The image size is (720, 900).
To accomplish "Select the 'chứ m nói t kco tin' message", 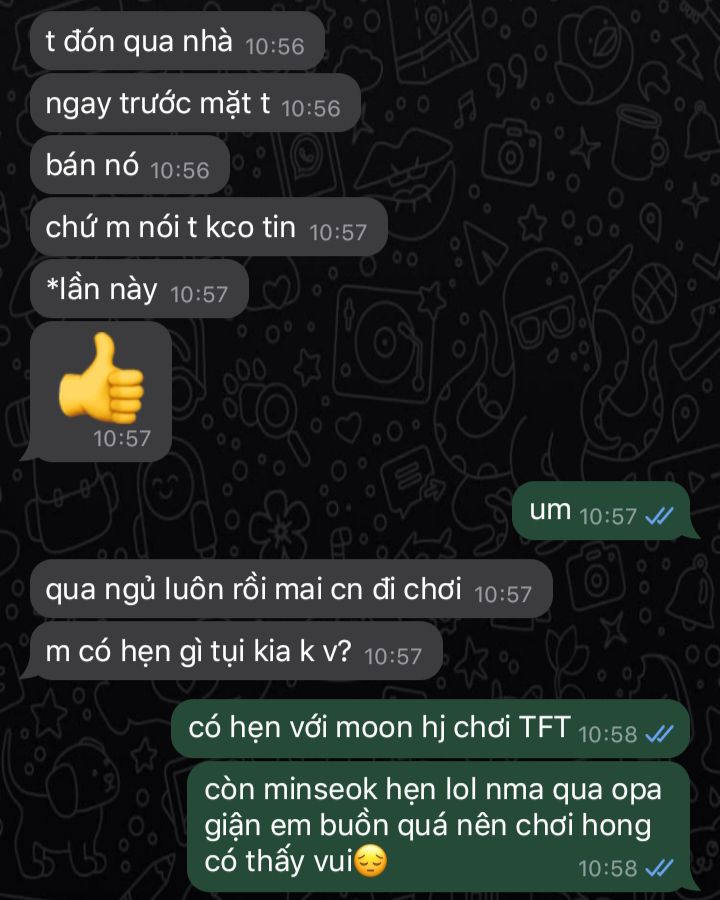I will coord(208,227).
